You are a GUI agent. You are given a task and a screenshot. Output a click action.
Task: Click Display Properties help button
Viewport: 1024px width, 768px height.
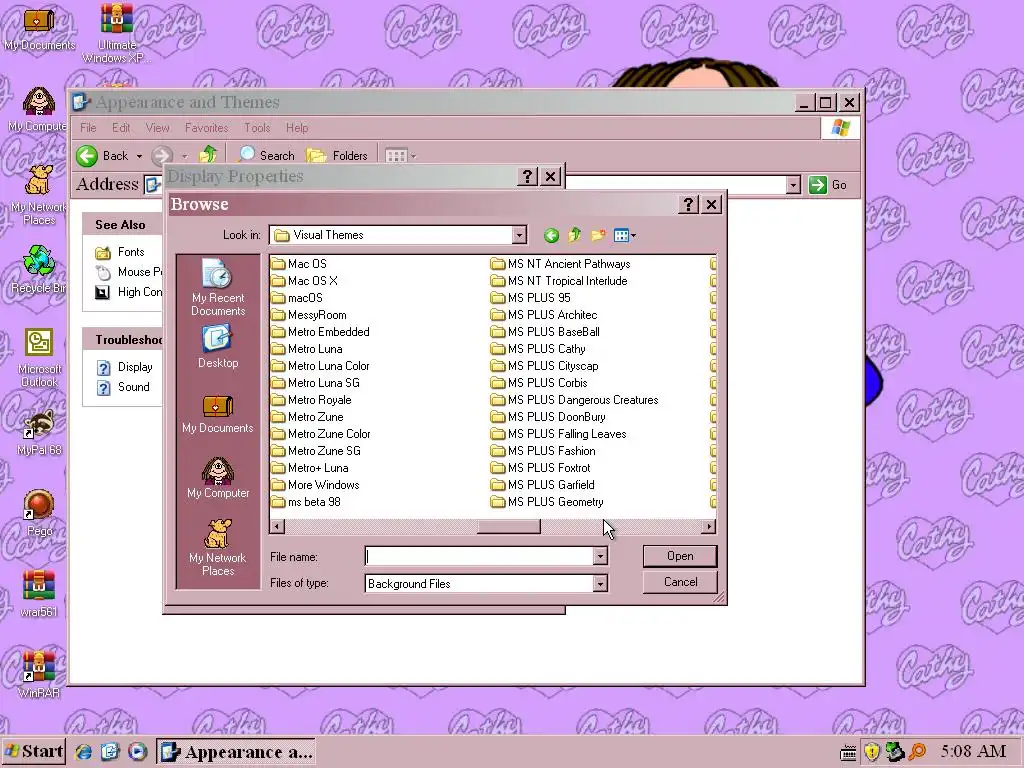[x=528, y=176]
